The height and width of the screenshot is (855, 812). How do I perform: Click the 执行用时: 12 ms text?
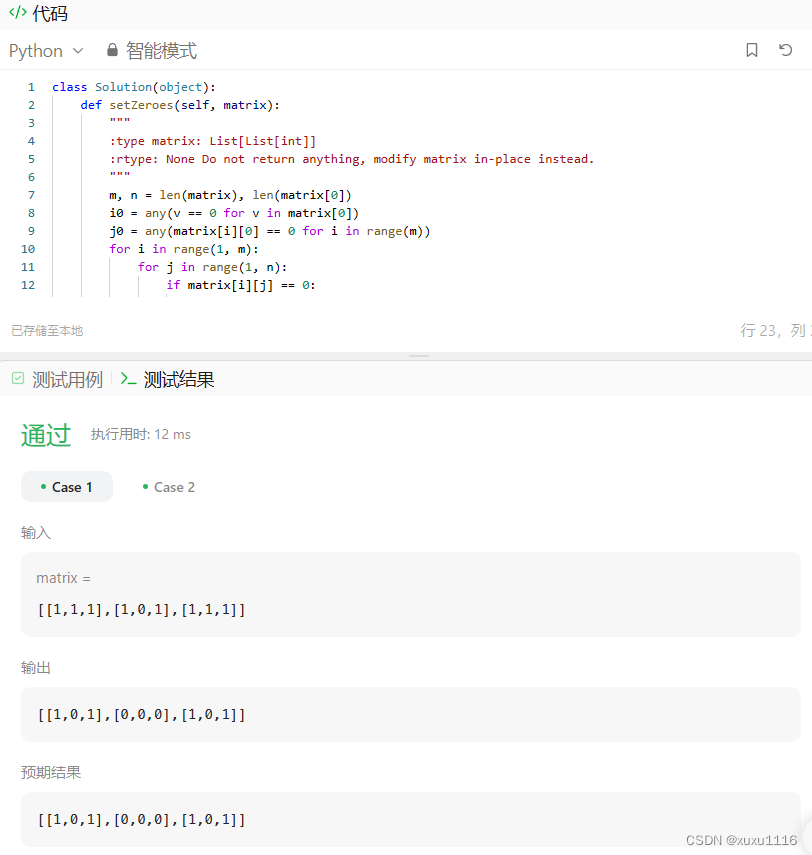[x=141, y=435]
